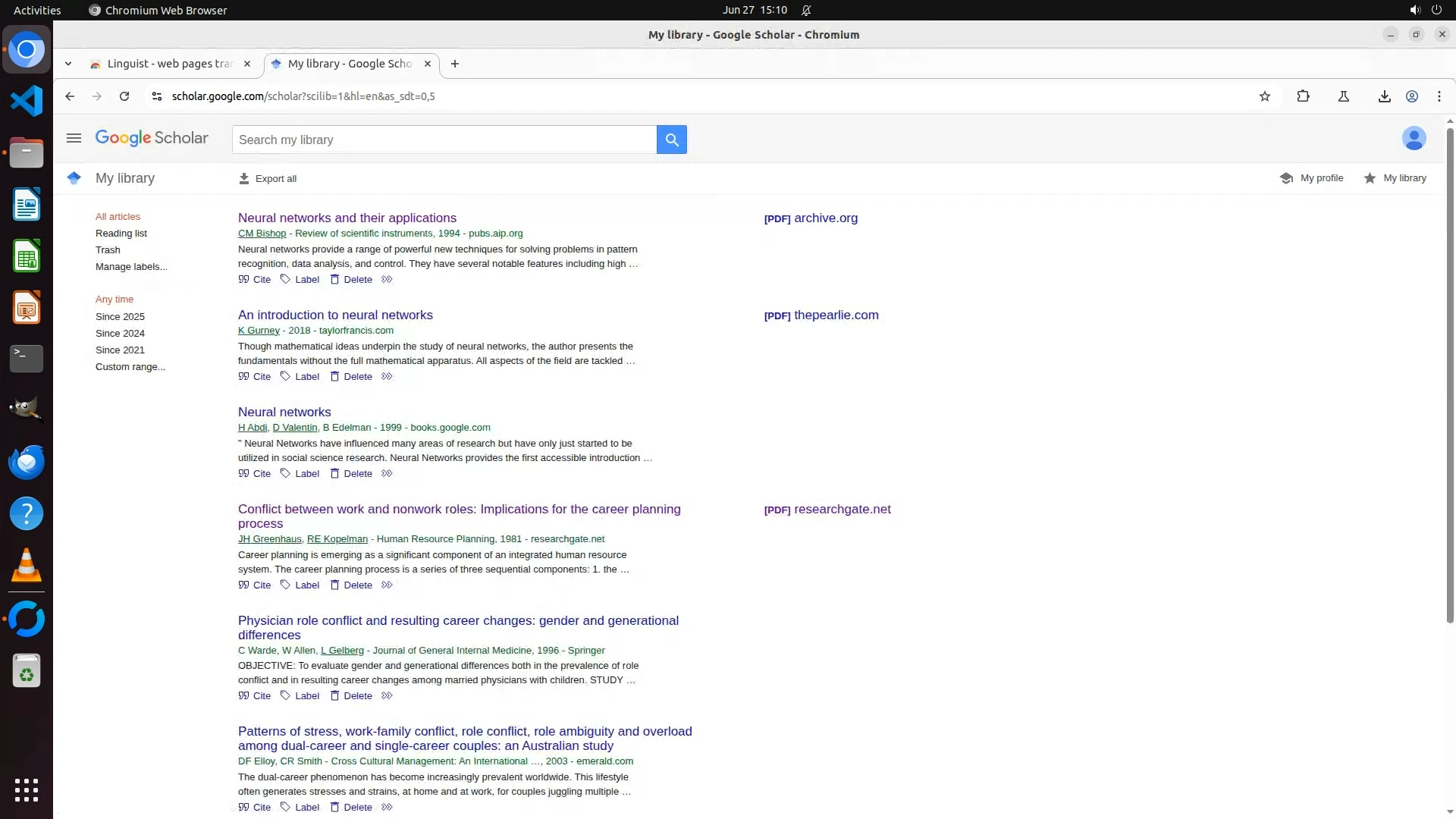
Task: Expand more options for Conflict between work article
Action: tap(387, 585)
